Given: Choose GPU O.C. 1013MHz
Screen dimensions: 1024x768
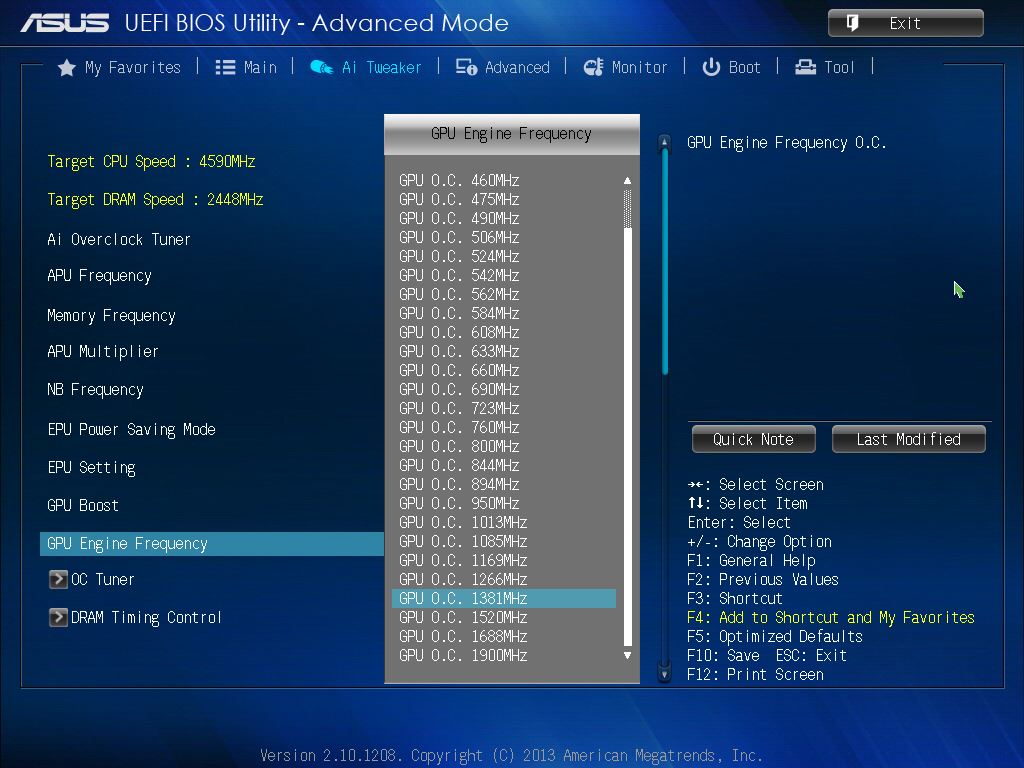Looking at the screenshot, I should pos(463,522).
